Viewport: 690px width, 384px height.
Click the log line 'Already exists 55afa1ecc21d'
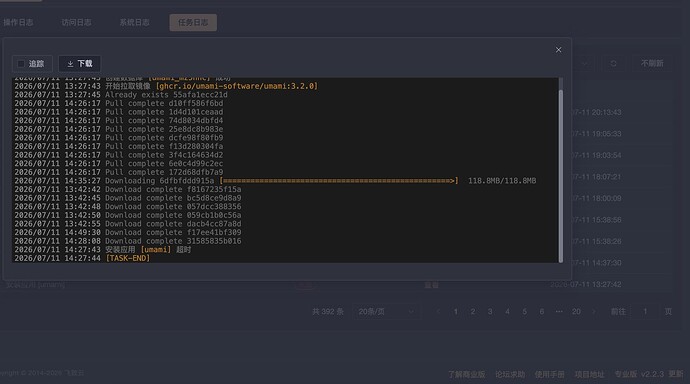tap(166, 95)
